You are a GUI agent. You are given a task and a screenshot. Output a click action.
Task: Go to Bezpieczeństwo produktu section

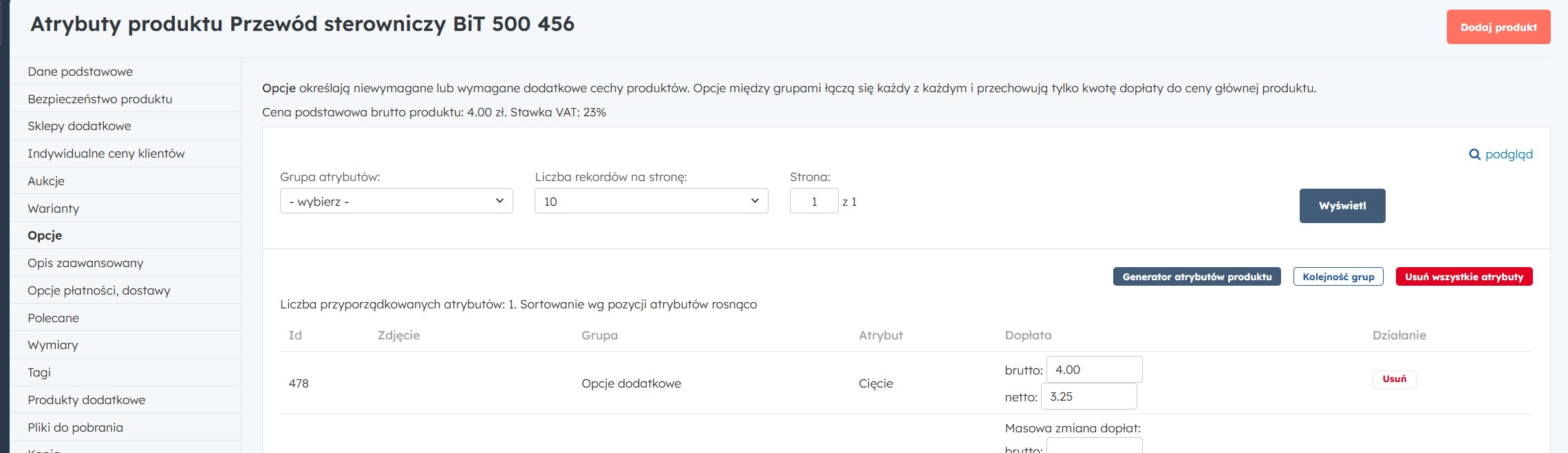pos(100,99)
